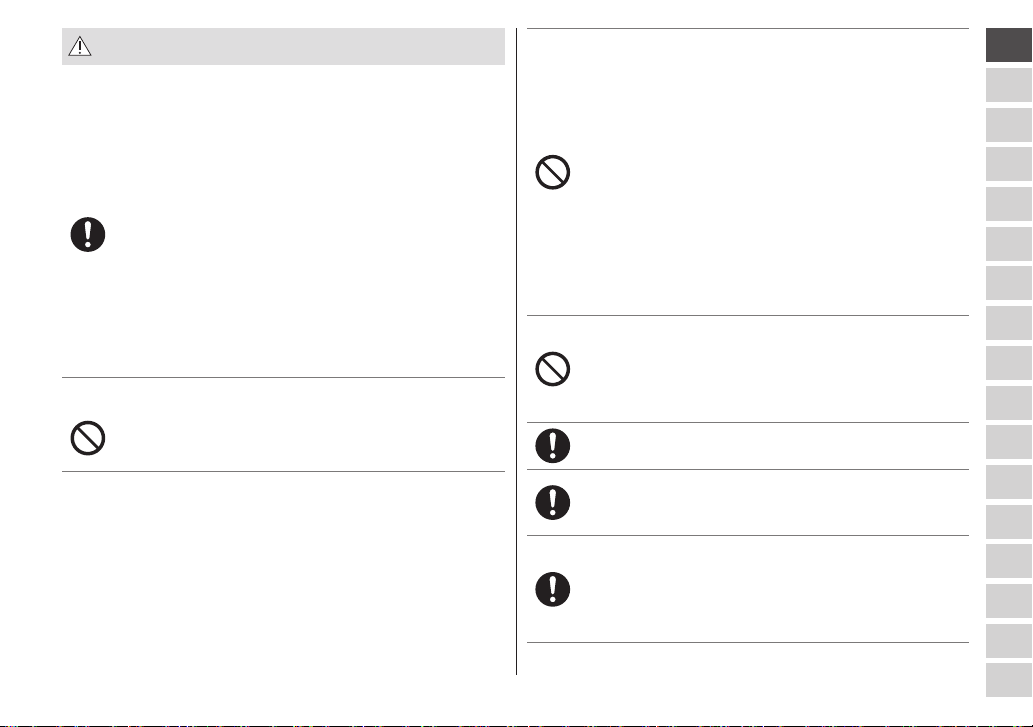The image size is (1033, 727).
Task: Select the very last grey side tab
Action: point(1009,680)
